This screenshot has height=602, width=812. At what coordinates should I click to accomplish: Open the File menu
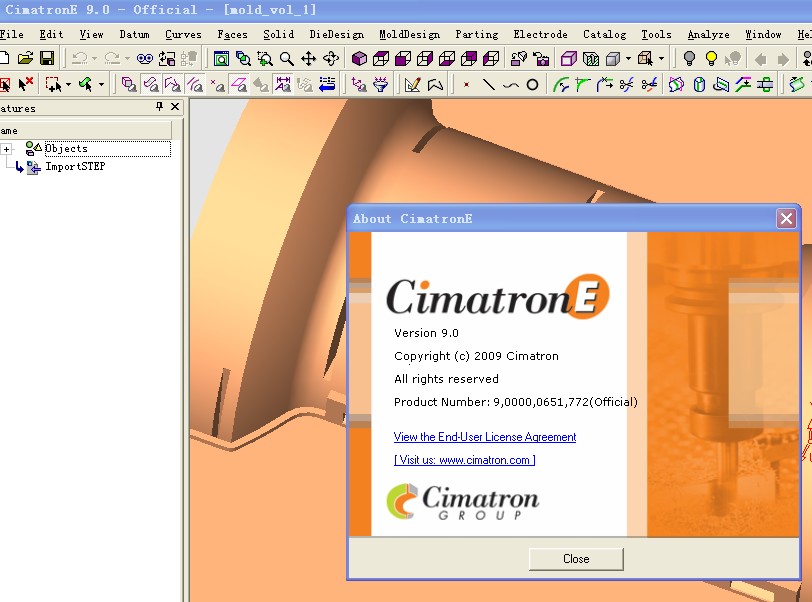click(11, 35)
